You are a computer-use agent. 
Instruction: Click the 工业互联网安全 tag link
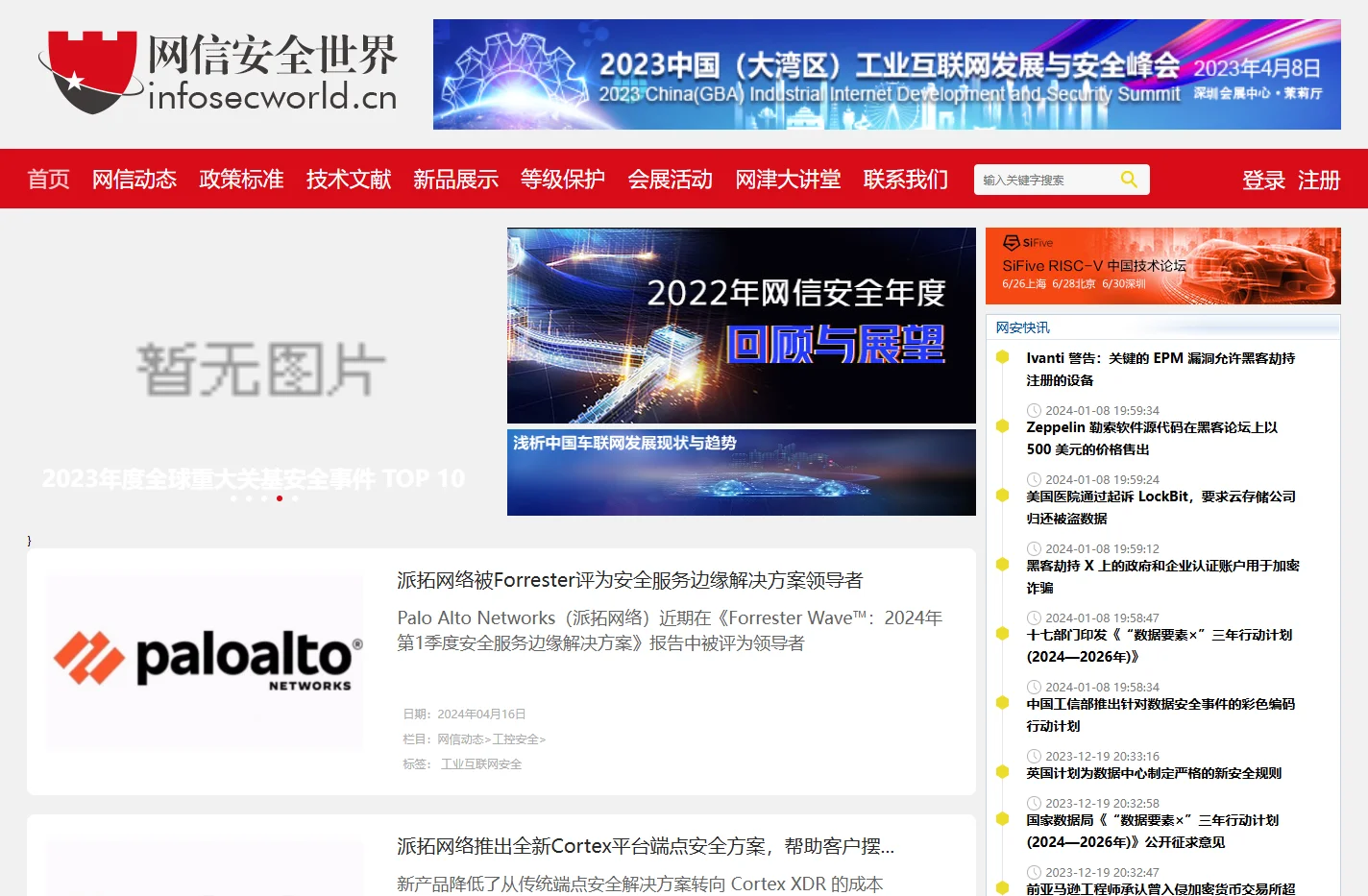[481, 763]
